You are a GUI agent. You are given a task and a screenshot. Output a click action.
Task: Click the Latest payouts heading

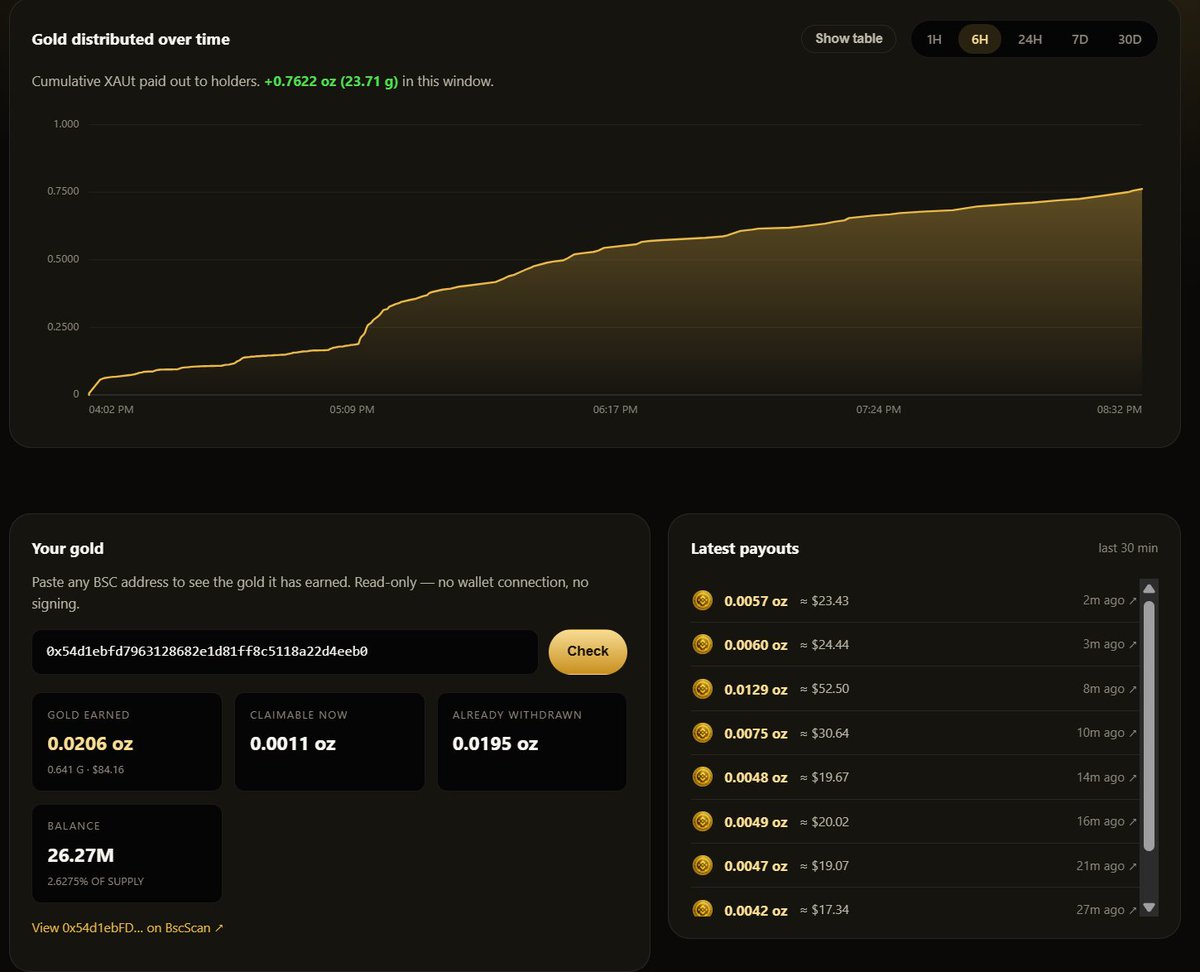pyautogui.click(x=745, y=548)
